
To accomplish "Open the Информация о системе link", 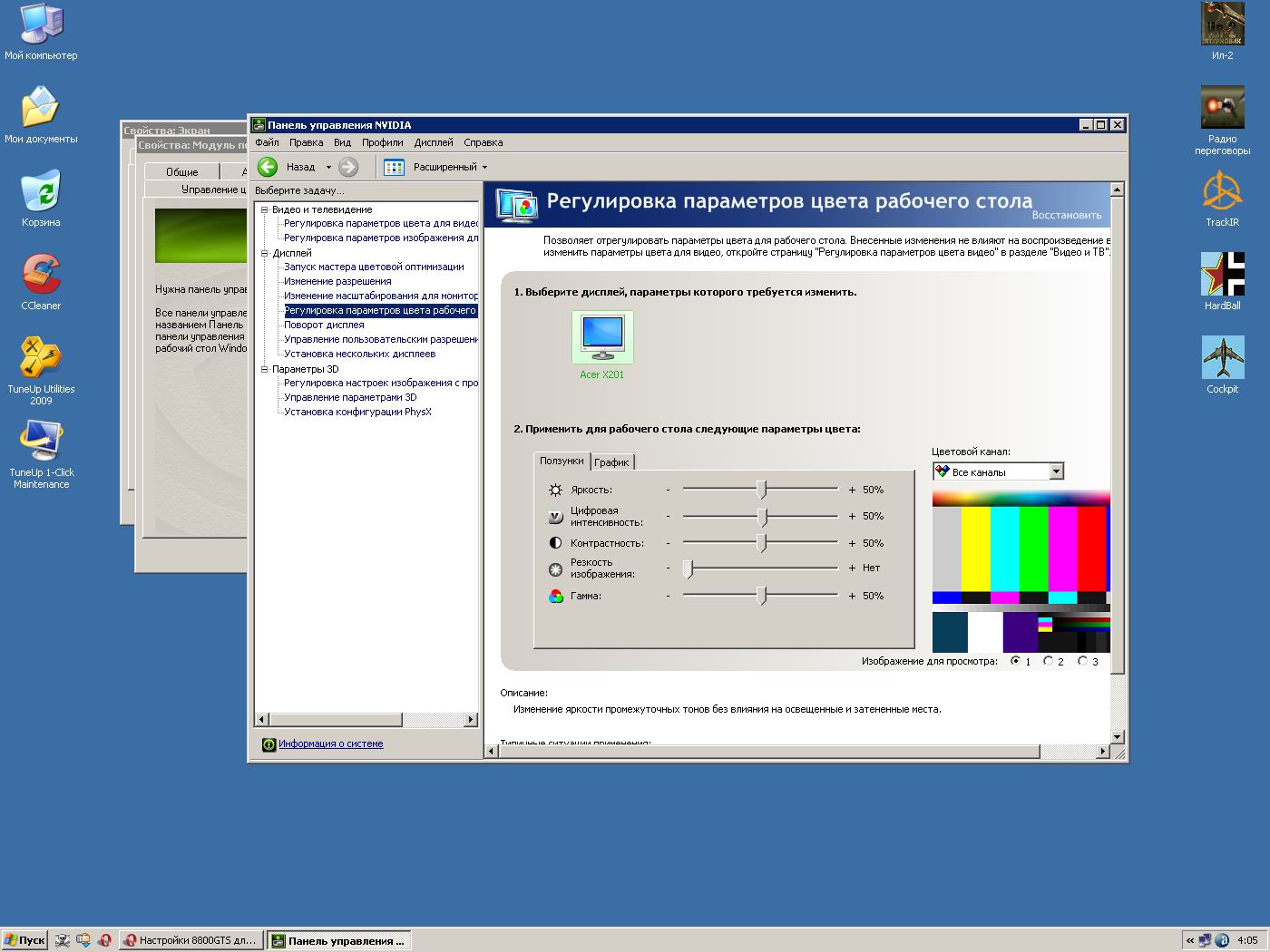I will (x=331, y=744).
